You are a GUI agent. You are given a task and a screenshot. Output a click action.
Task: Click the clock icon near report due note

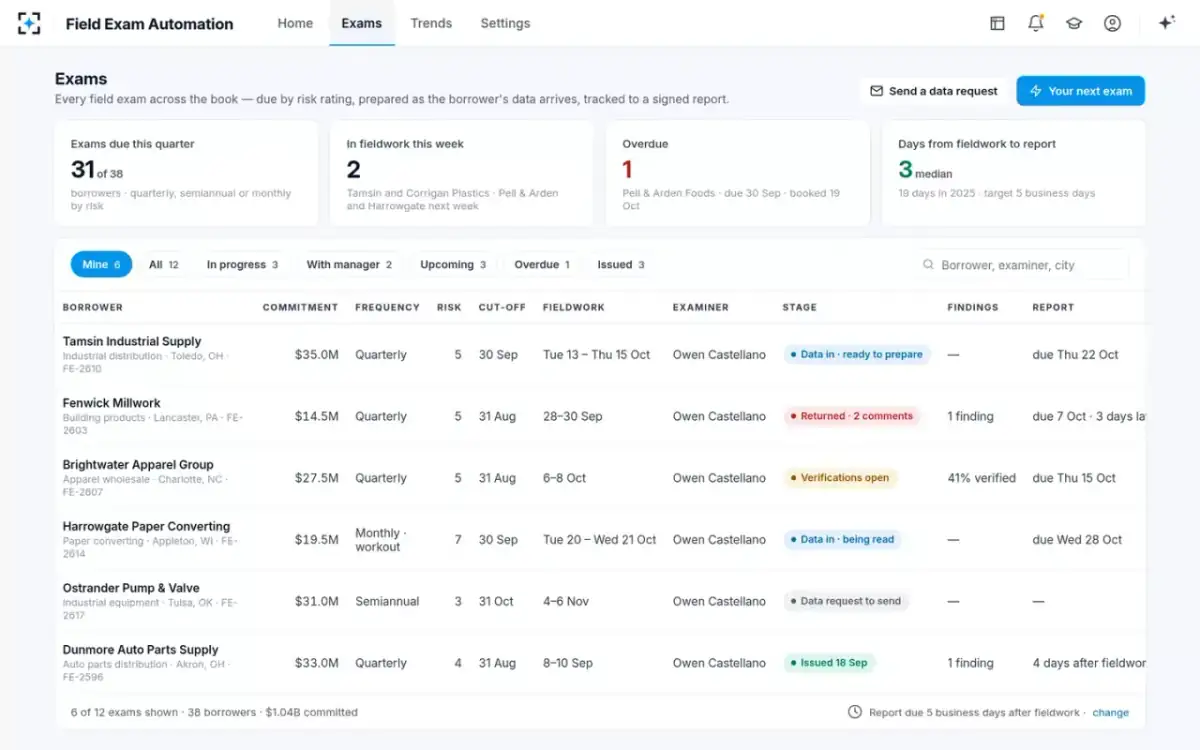pos(855,712)
